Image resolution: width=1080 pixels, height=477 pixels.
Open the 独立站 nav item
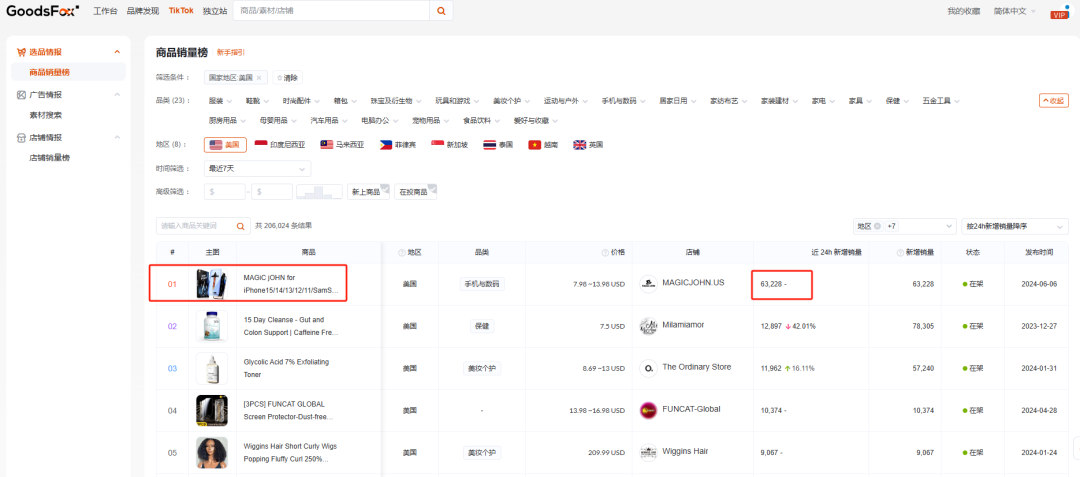[x=215, y=11]
